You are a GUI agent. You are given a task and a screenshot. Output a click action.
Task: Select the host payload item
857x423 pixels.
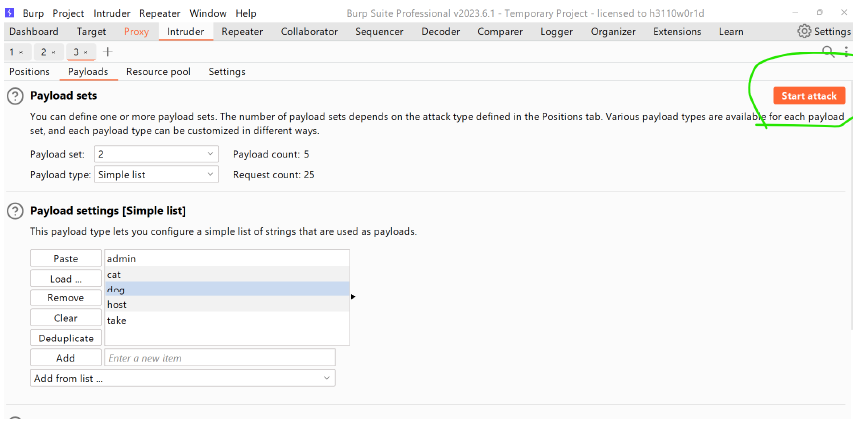click(227, 304)
